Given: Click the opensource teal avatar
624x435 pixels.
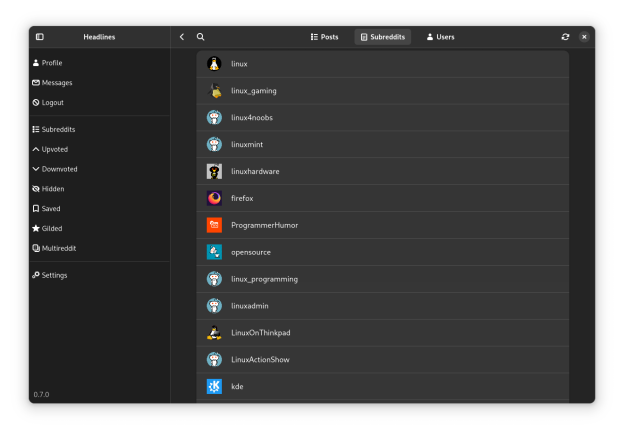Looking at the screenshot, I should pyautogui.click(x=214, y=252).
